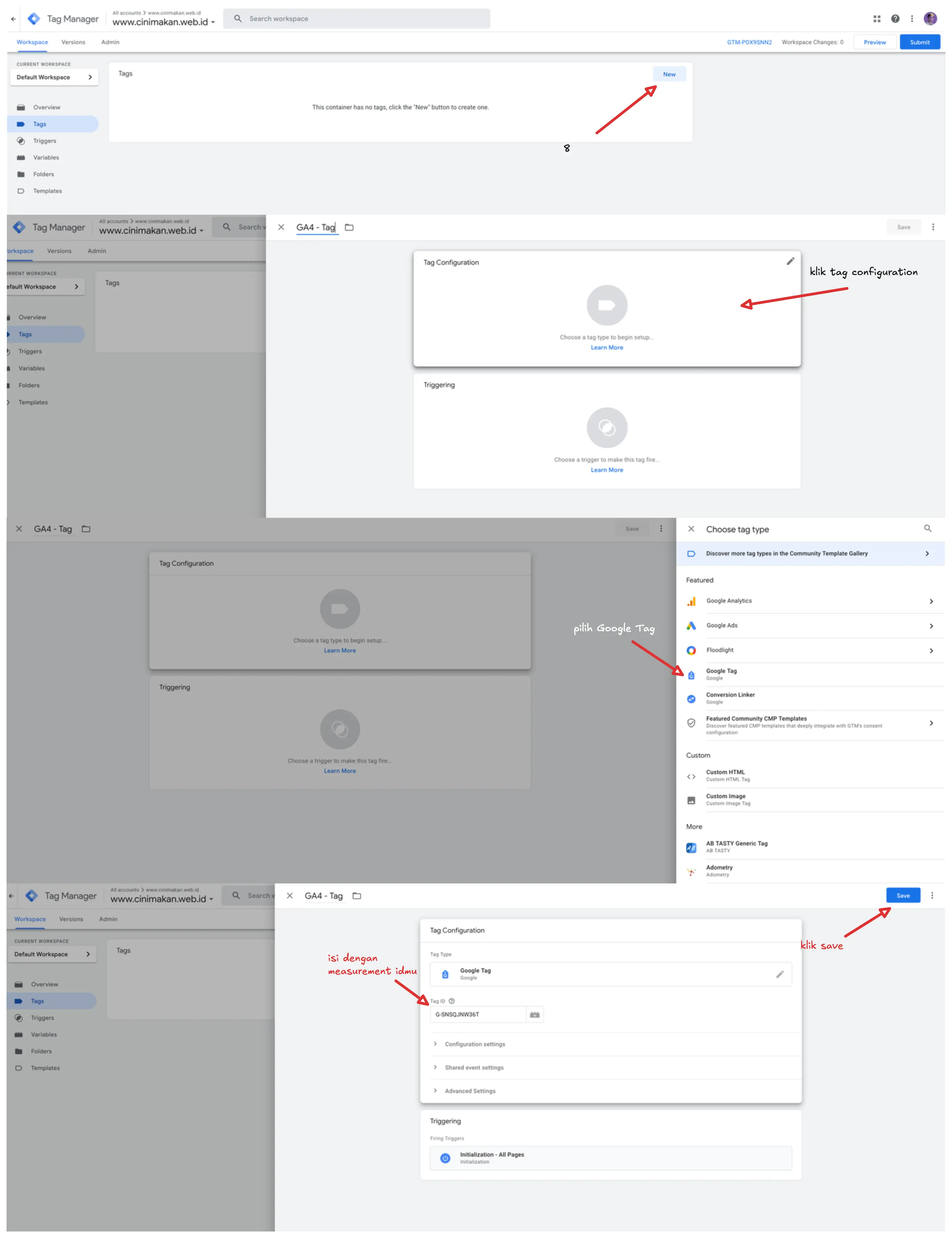Image resolution: width=952 pixels, height=1238 pixels.
Task: Click the pencil icon on the empty Tag Configuration card
Action: [790, 261]
